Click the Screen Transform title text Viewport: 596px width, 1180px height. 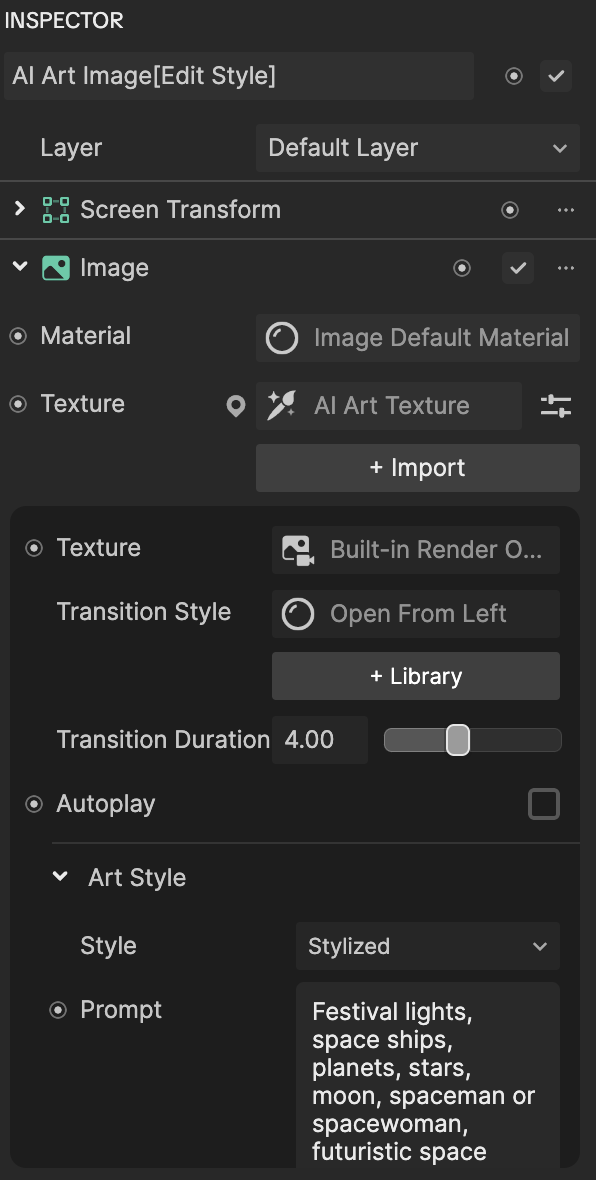click(x=181, y=210)
